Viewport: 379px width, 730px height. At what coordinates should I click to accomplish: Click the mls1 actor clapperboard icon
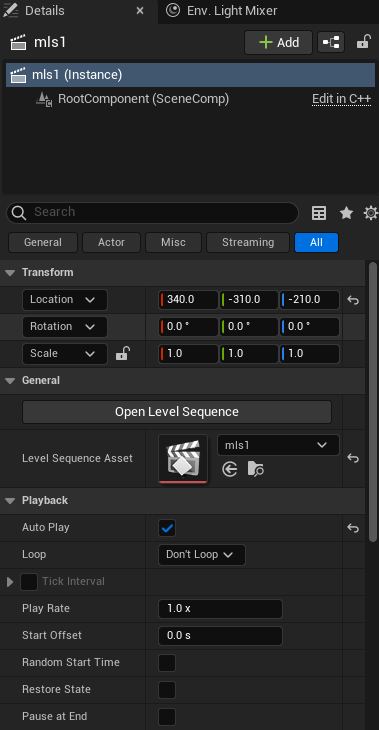(x=18, y=43)
